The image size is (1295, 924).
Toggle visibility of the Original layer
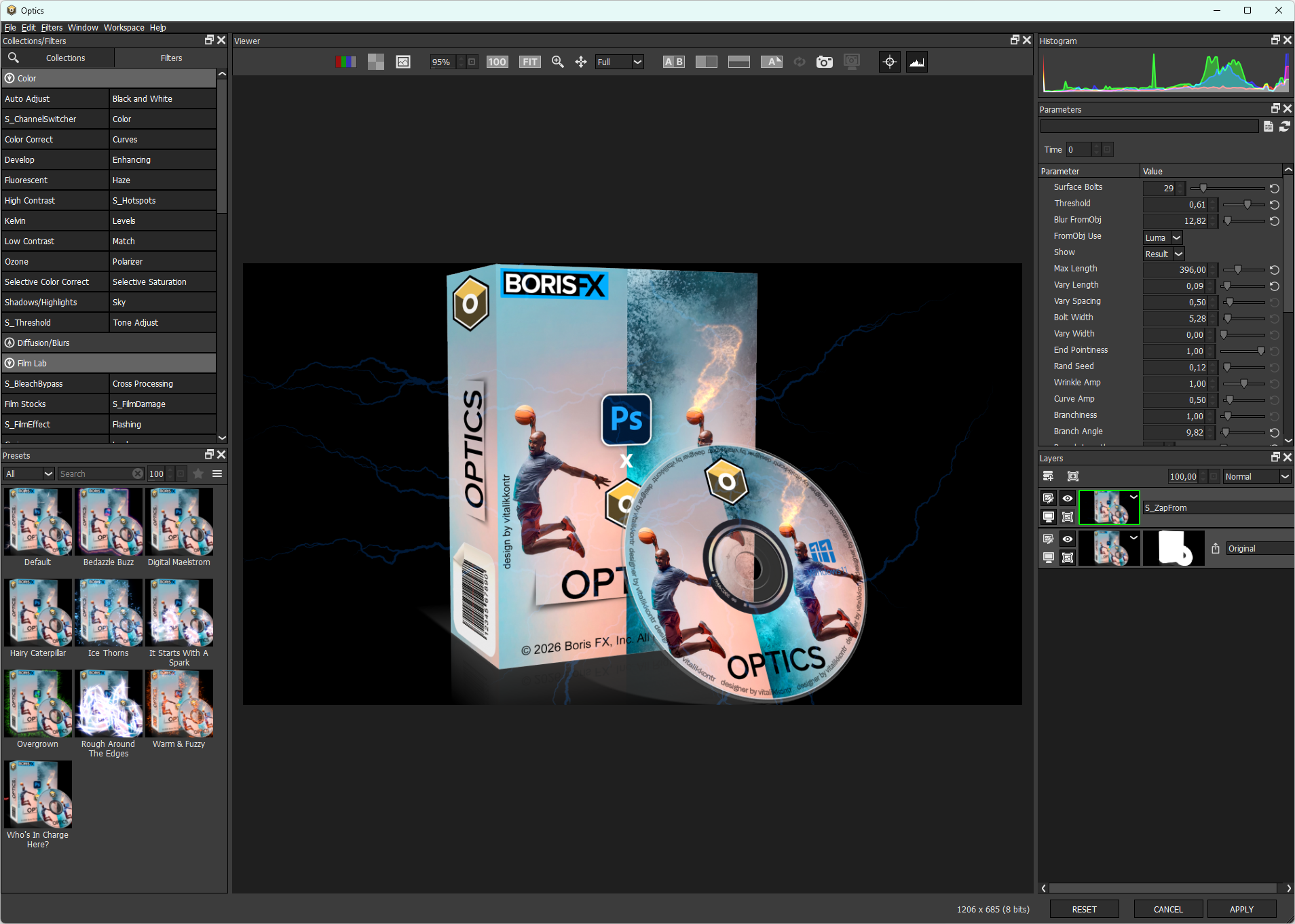(x=1068, y=539)
